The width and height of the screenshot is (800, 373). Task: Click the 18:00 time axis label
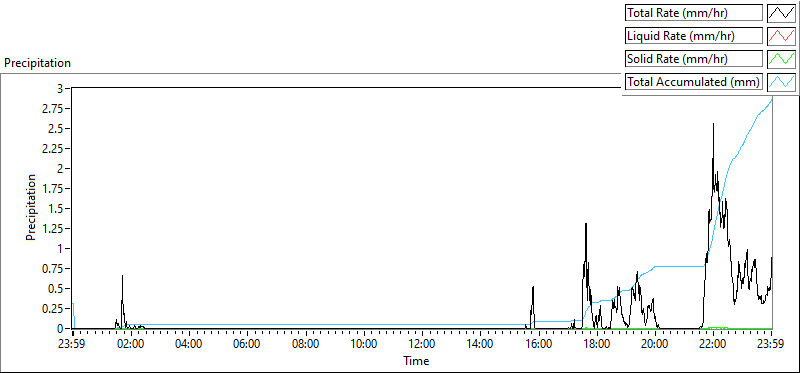click(597, 343)
